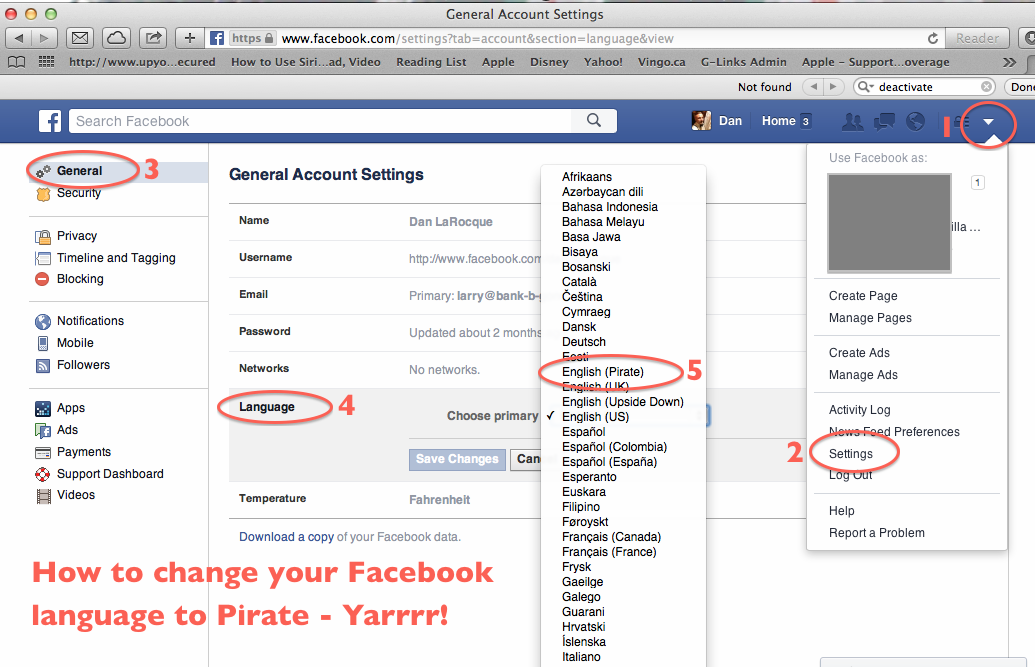This screenshot has width=1035, height=667.
Task: Select English (Pirate) from language list
Action: click(603, 372)
